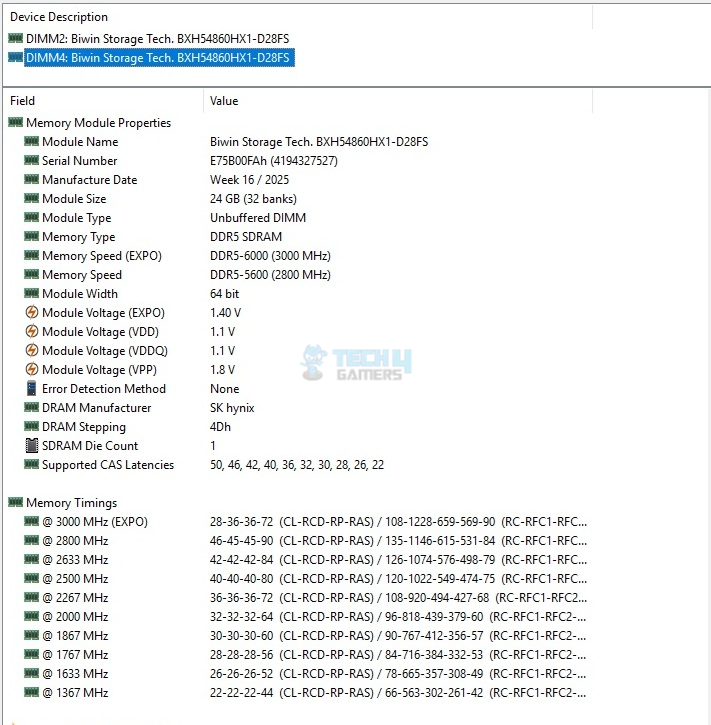
Task: Click the icon beside Serial Number
Action: (x=31, y=160)
